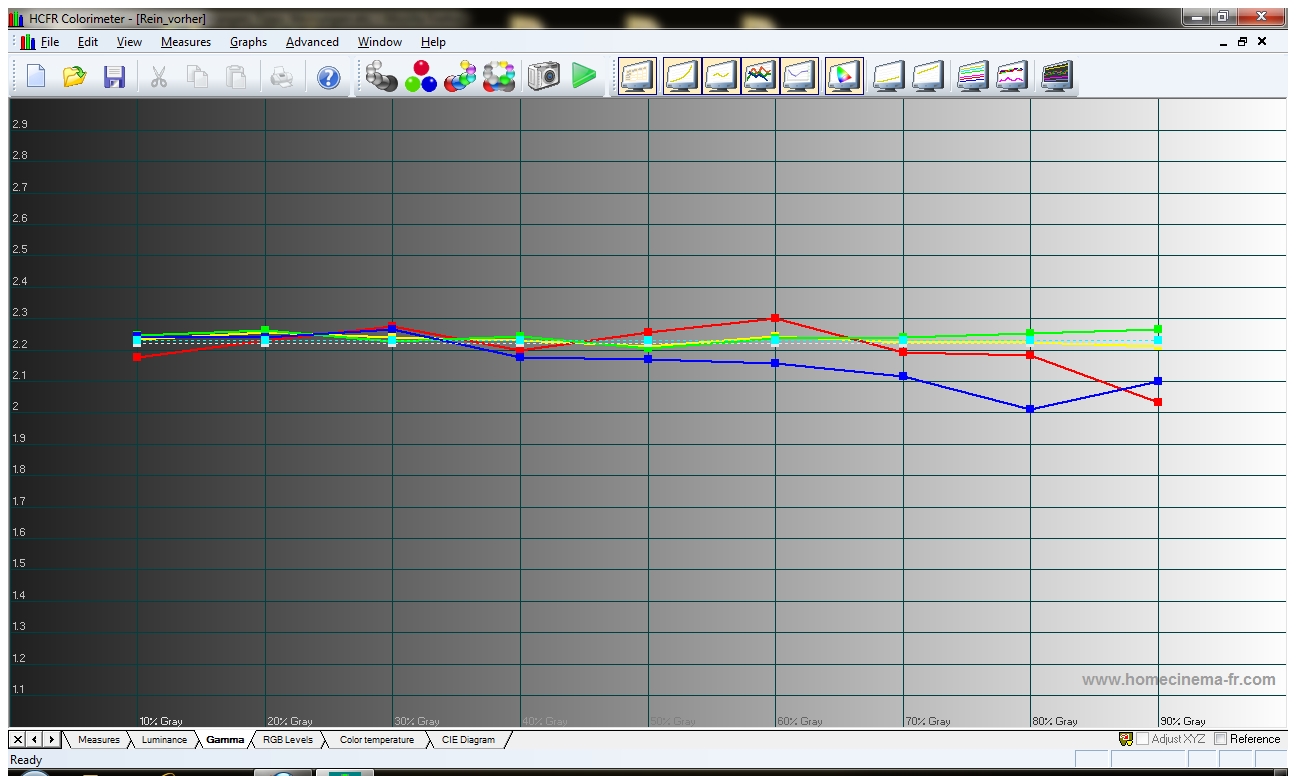The width and height of the screenshot is (1296, 776).
Task: Switch to the Color temperature tab
Action: (376, 740)
